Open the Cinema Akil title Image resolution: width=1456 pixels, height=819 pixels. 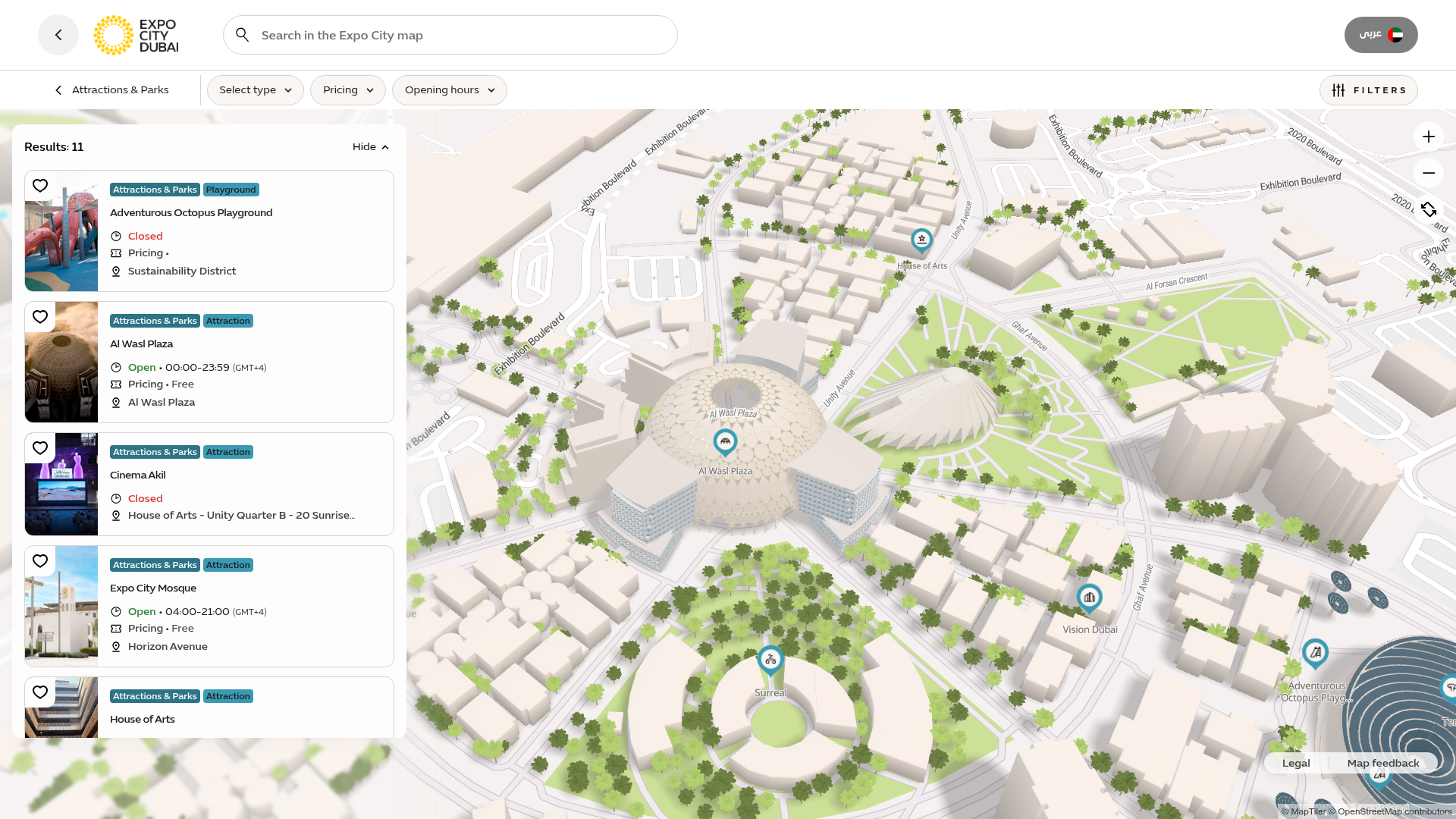click(138, 475)
